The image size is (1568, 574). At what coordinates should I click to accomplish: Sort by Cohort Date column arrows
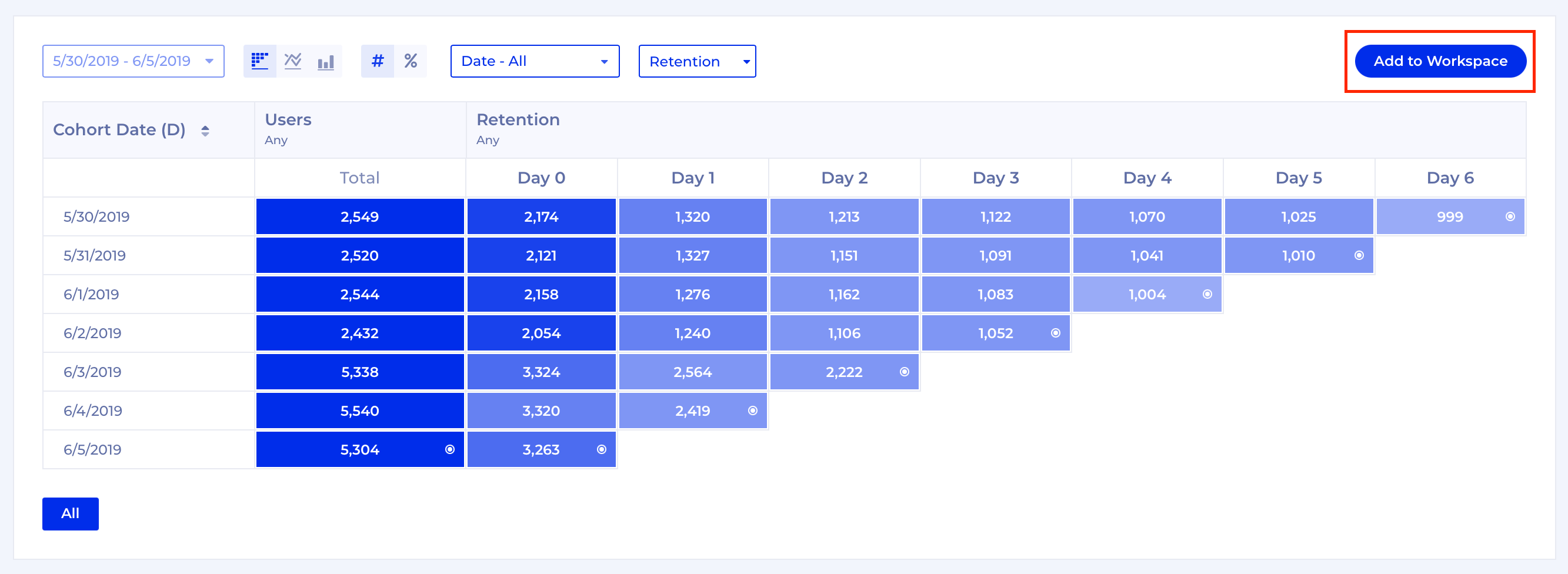(x=205, y=130)
